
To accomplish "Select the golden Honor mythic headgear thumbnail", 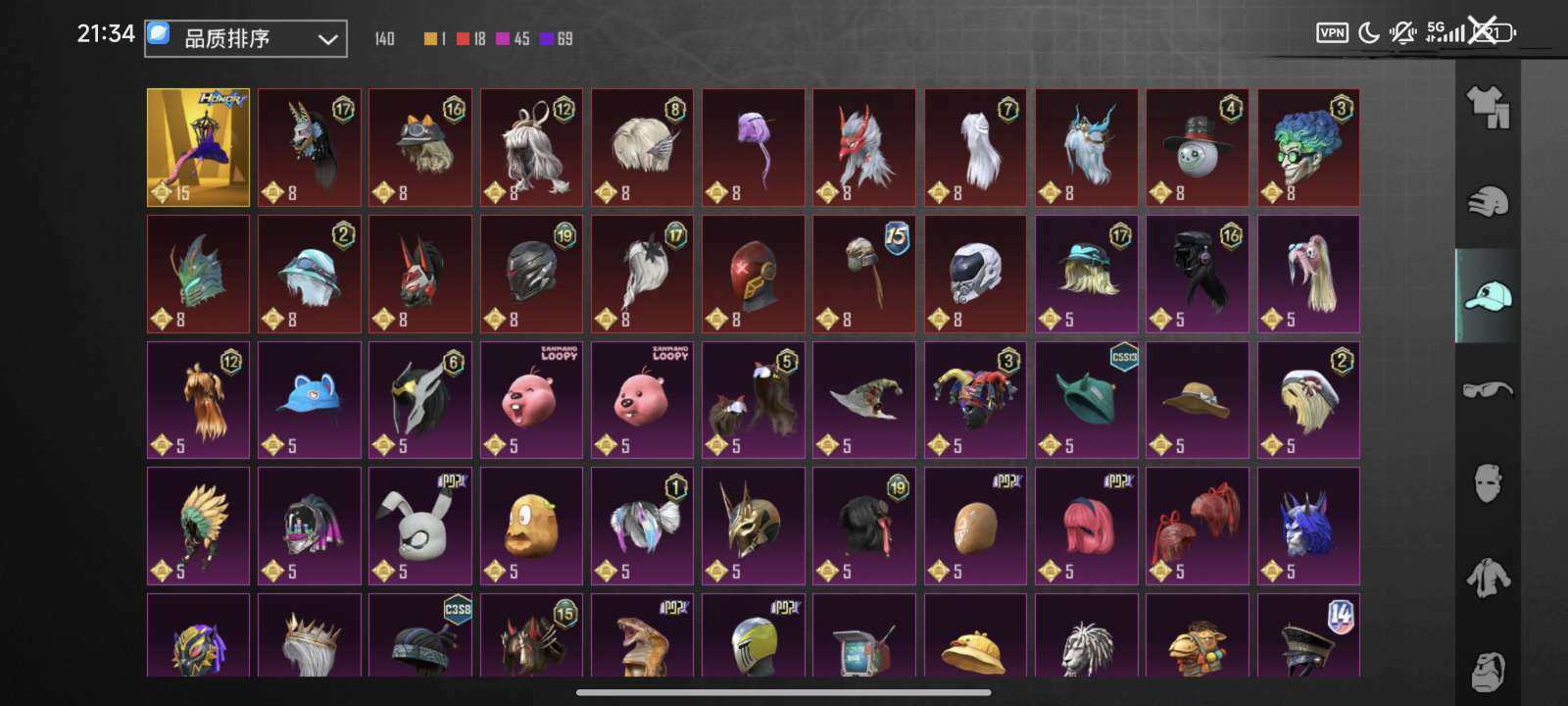I will coord(198,147).
